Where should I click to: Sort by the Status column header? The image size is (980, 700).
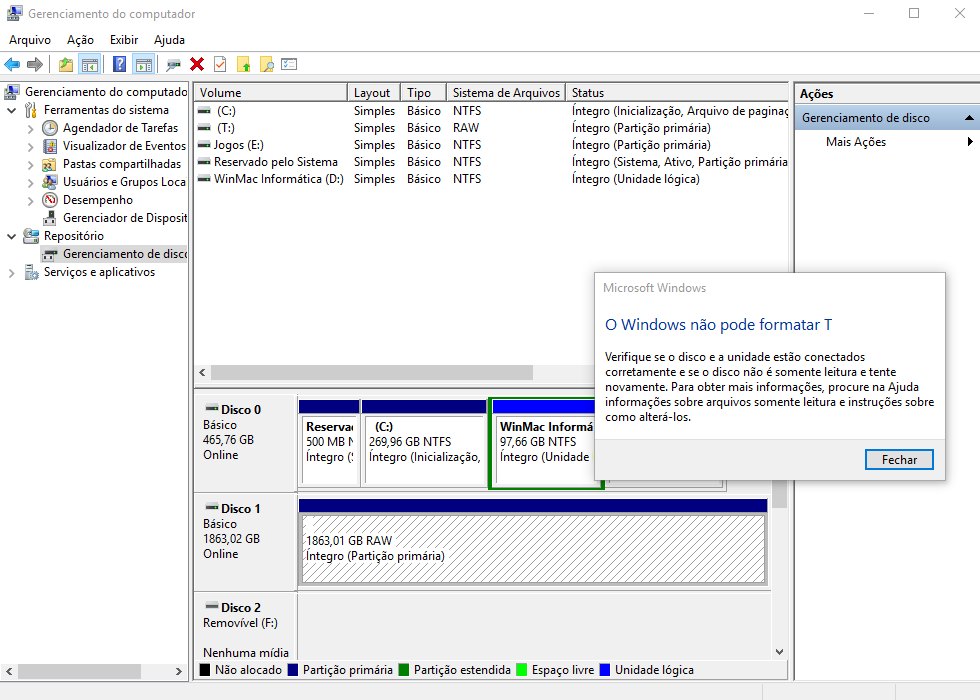click(x=677, y=92)
